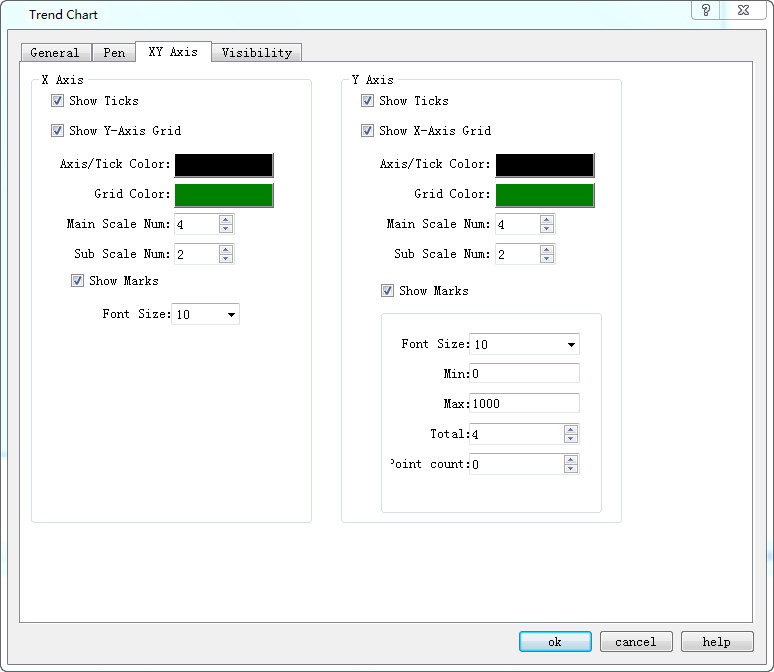
Task: Open X Axis Font Size dropdown
Action: coord(205,315)
